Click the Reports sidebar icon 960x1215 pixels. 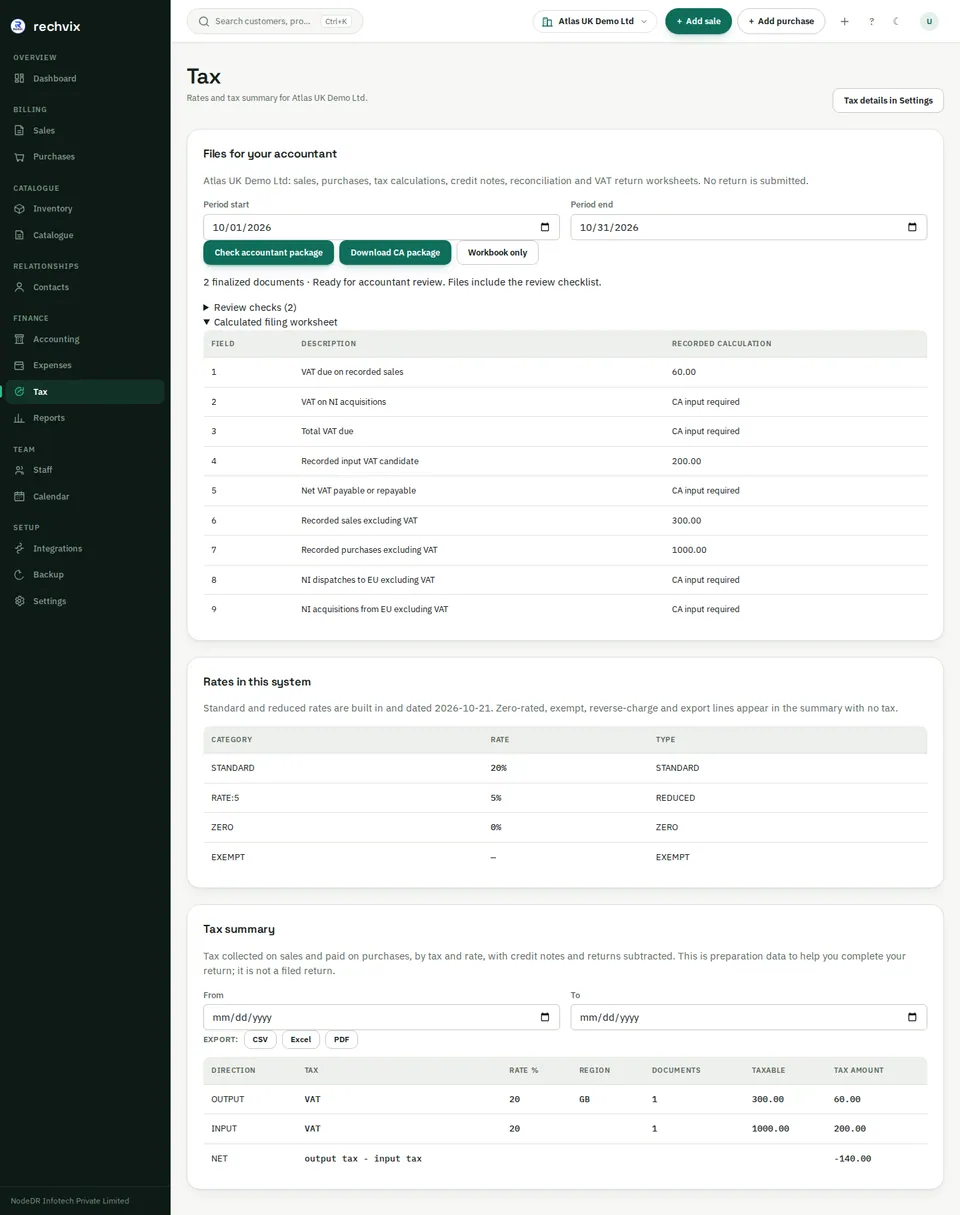coord(20,417)
